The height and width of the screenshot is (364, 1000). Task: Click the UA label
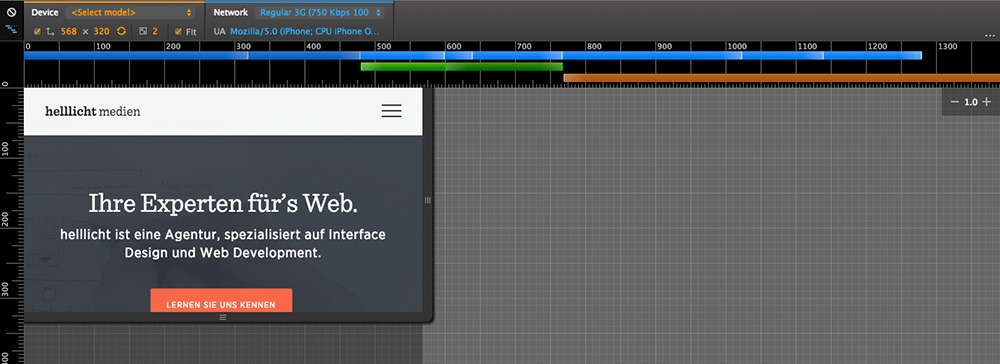click(x=219, y=31)
